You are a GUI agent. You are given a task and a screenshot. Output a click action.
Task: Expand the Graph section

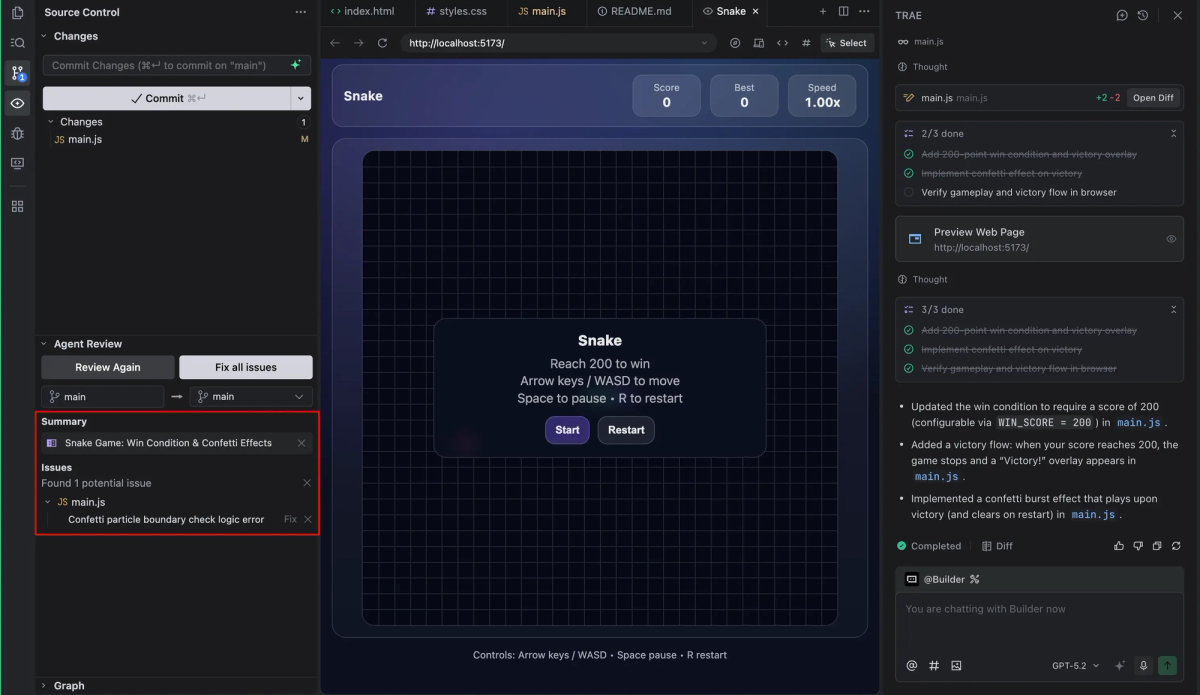click(44, 686)
